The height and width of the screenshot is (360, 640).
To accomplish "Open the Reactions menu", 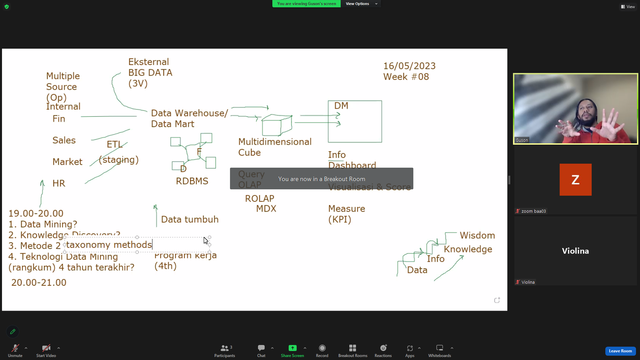I will click(x=383, y=350).
